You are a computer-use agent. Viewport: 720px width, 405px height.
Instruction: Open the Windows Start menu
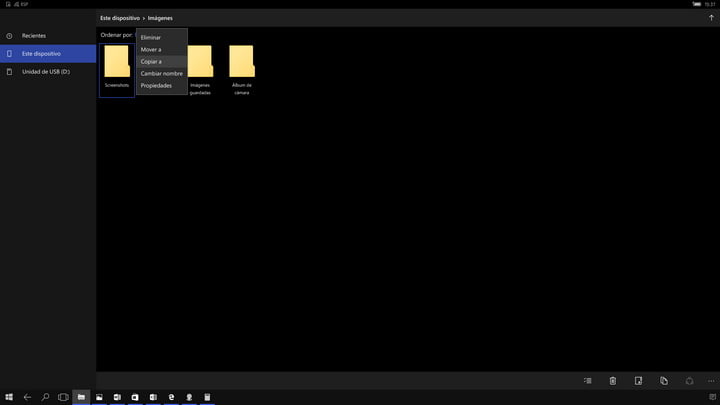[x=9, y=397]
